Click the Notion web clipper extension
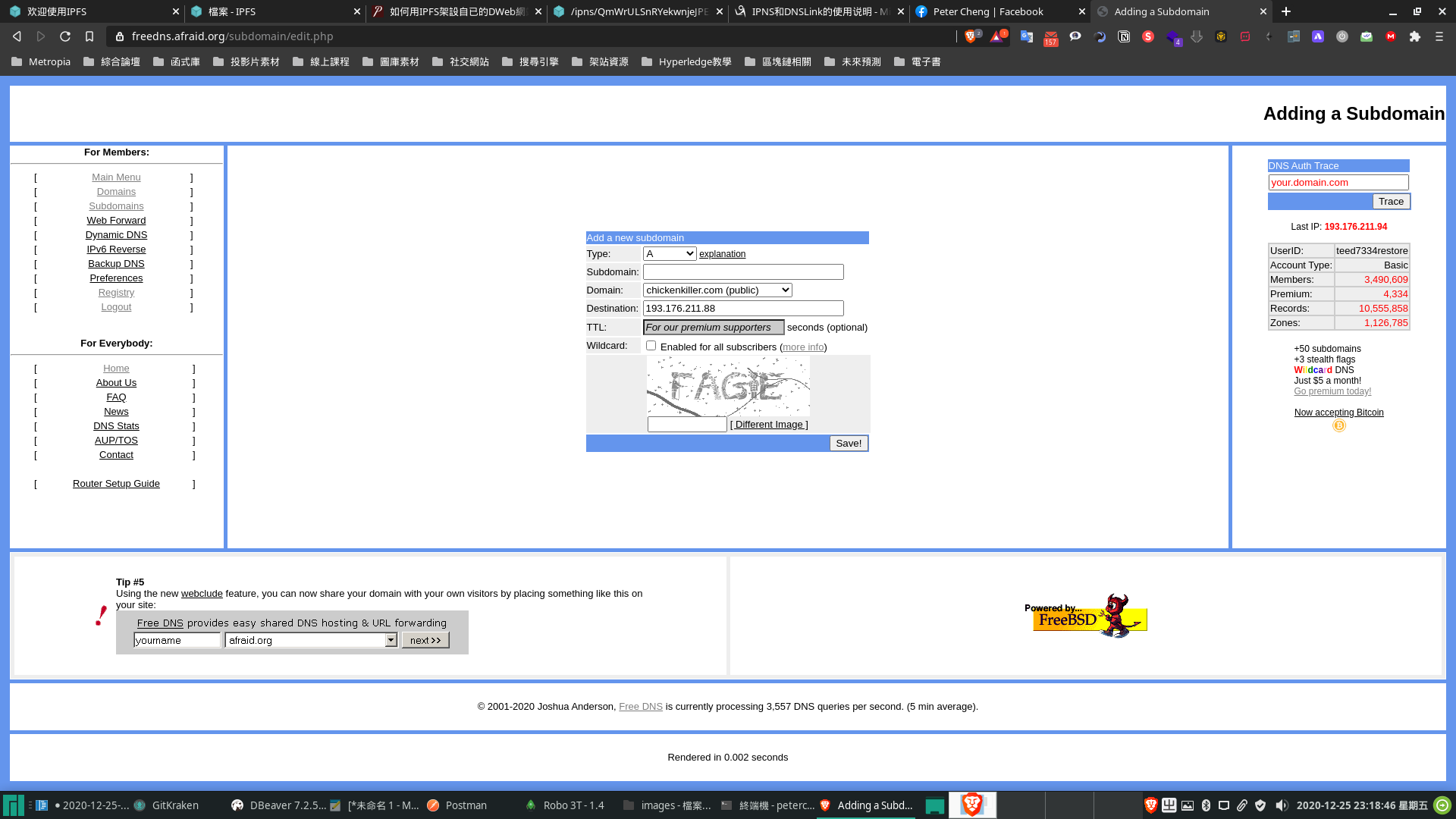 pos(1124,36)
